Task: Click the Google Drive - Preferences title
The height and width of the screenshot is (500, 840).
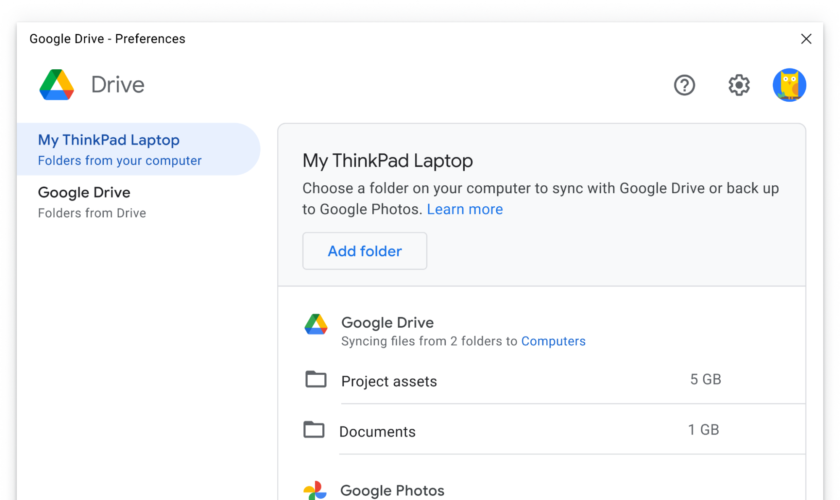Action: click(x=107, y=39)
